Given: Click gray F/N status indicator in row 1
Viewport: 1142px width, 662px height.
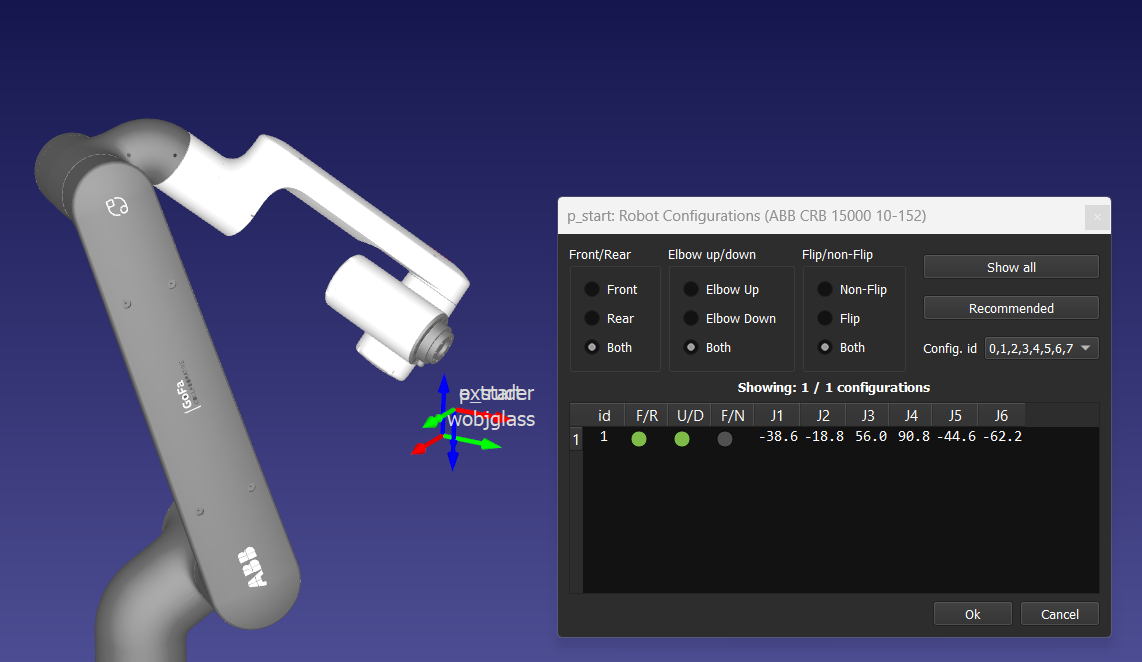Looking at the screenshot, I should coord(725,438).
